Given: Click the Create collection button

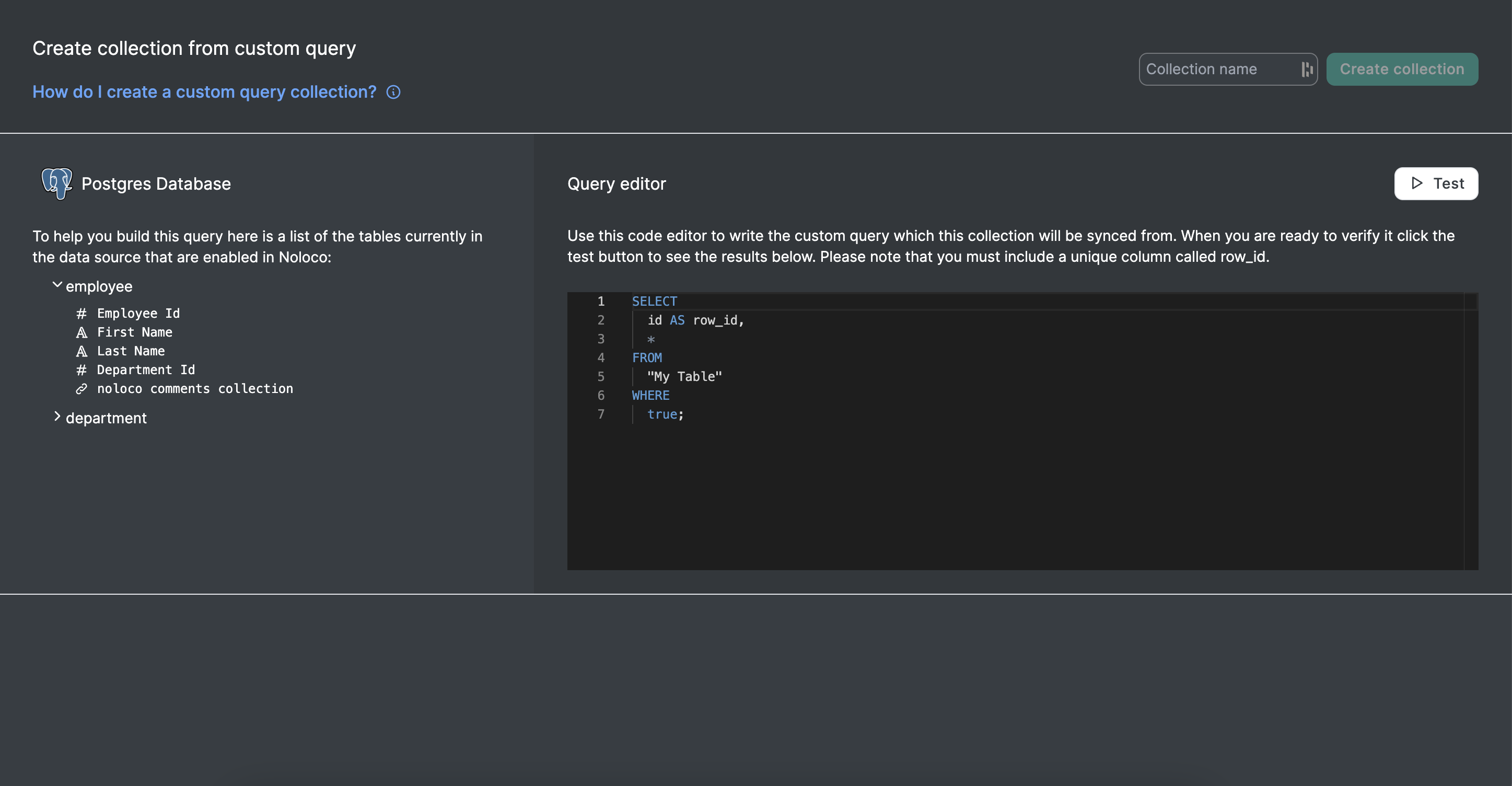Looking at the screenshot, I should coord(1402,70).
